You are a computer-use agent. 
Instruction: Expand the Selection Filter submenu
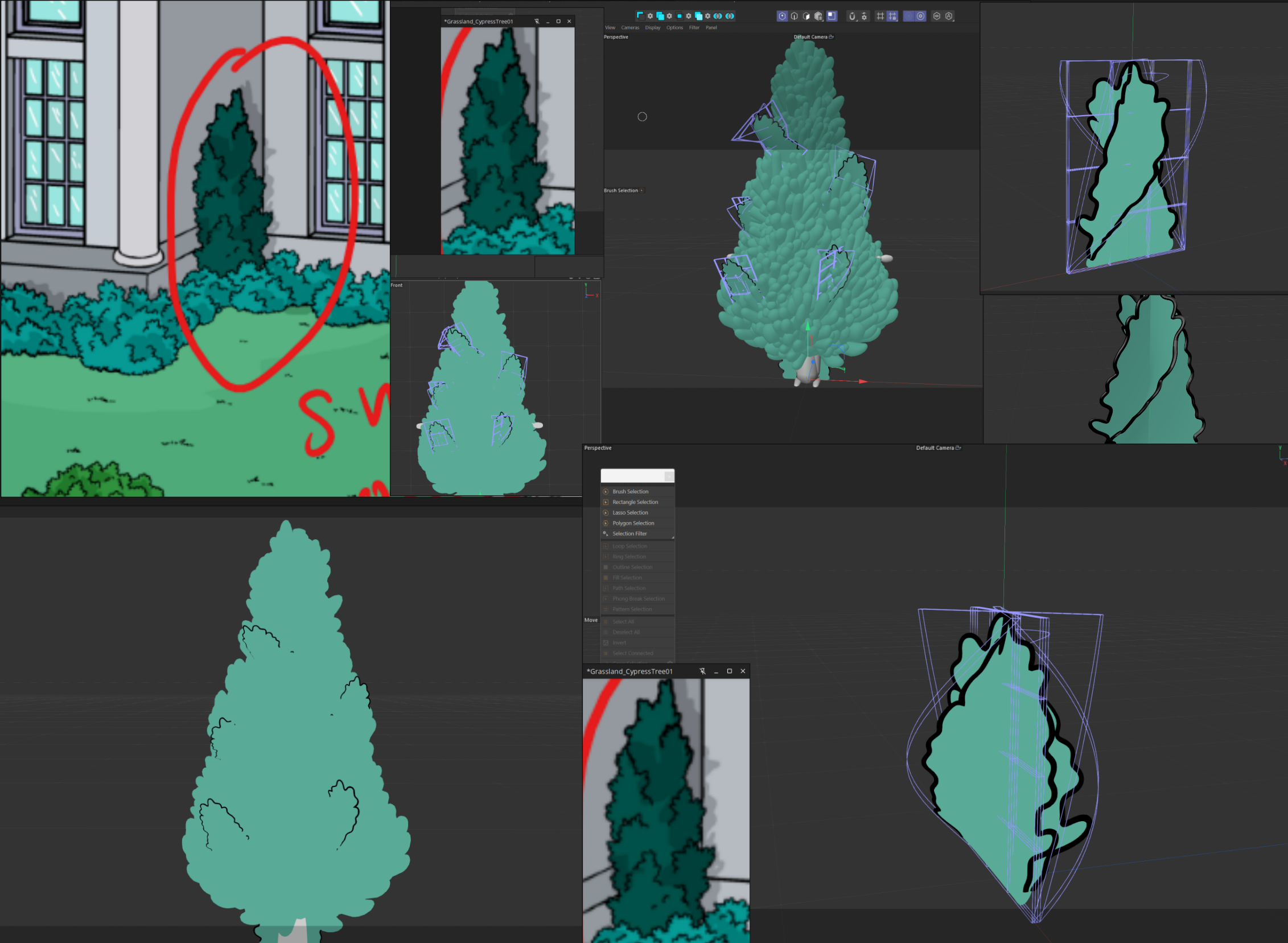pos(629,534)
